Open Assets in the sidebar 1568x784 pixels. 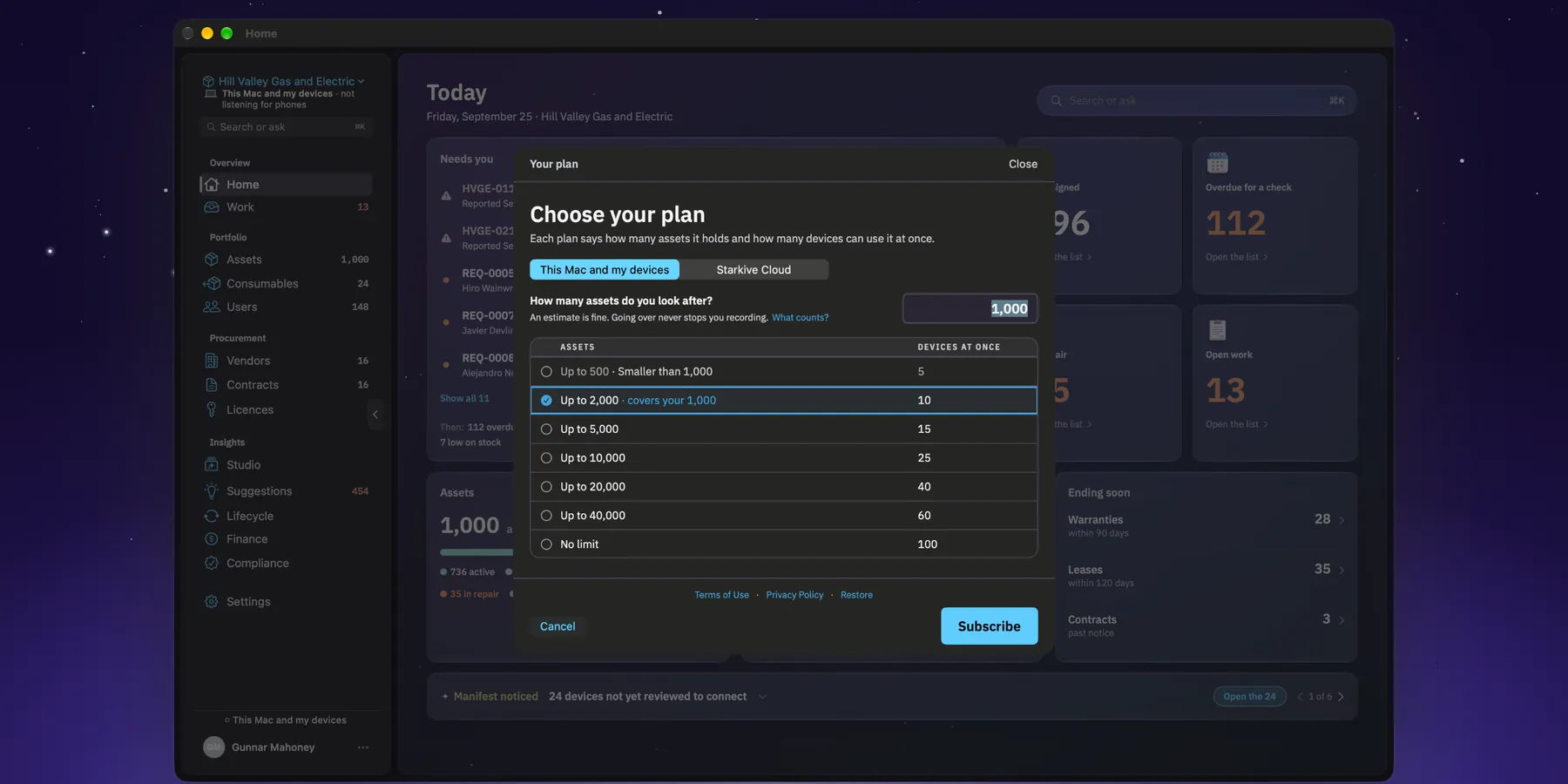tap(286, 260)
